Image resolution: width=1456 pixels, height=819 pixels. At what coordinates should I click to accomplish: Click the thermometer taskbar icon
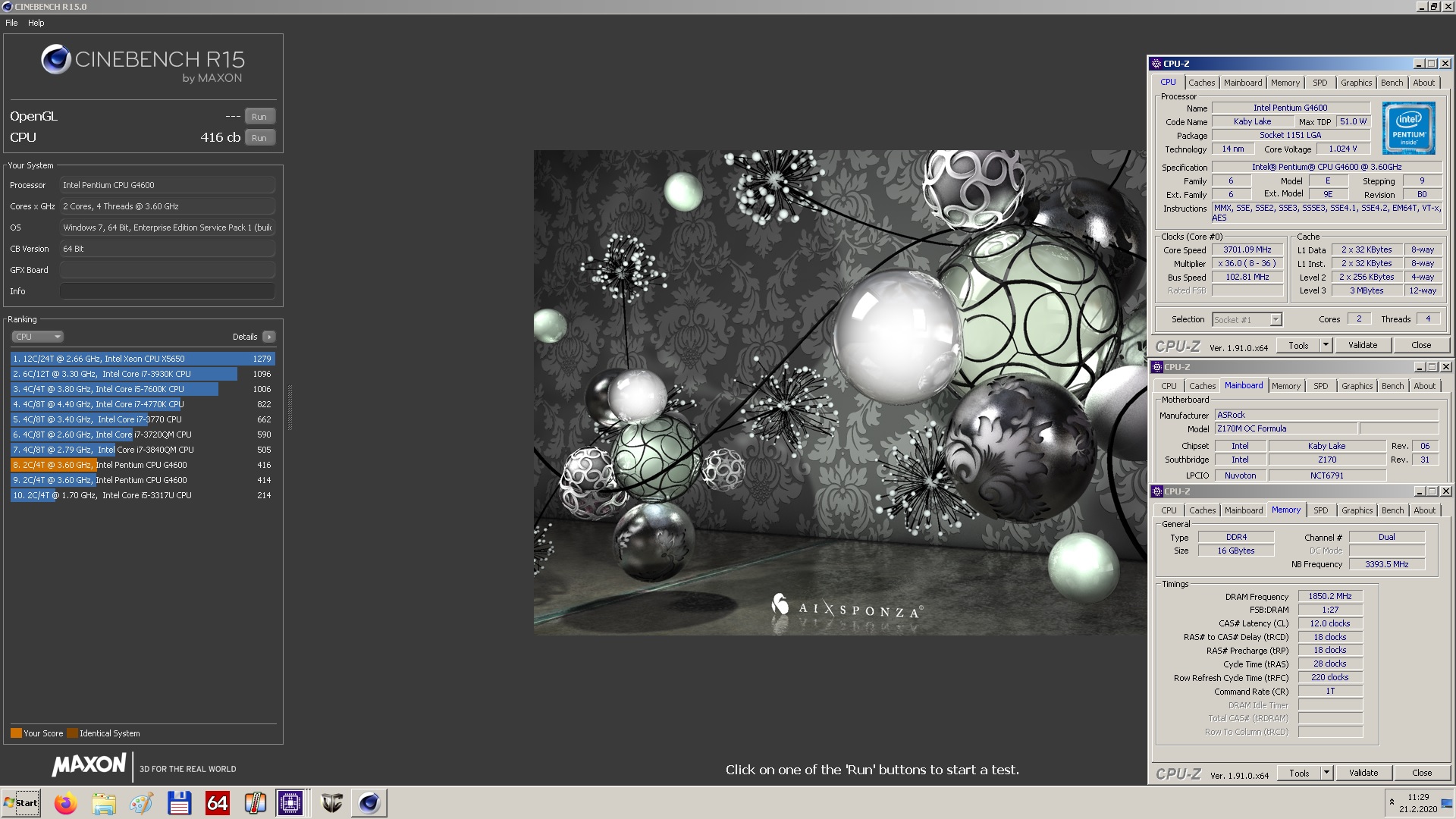tap(256, 803)
